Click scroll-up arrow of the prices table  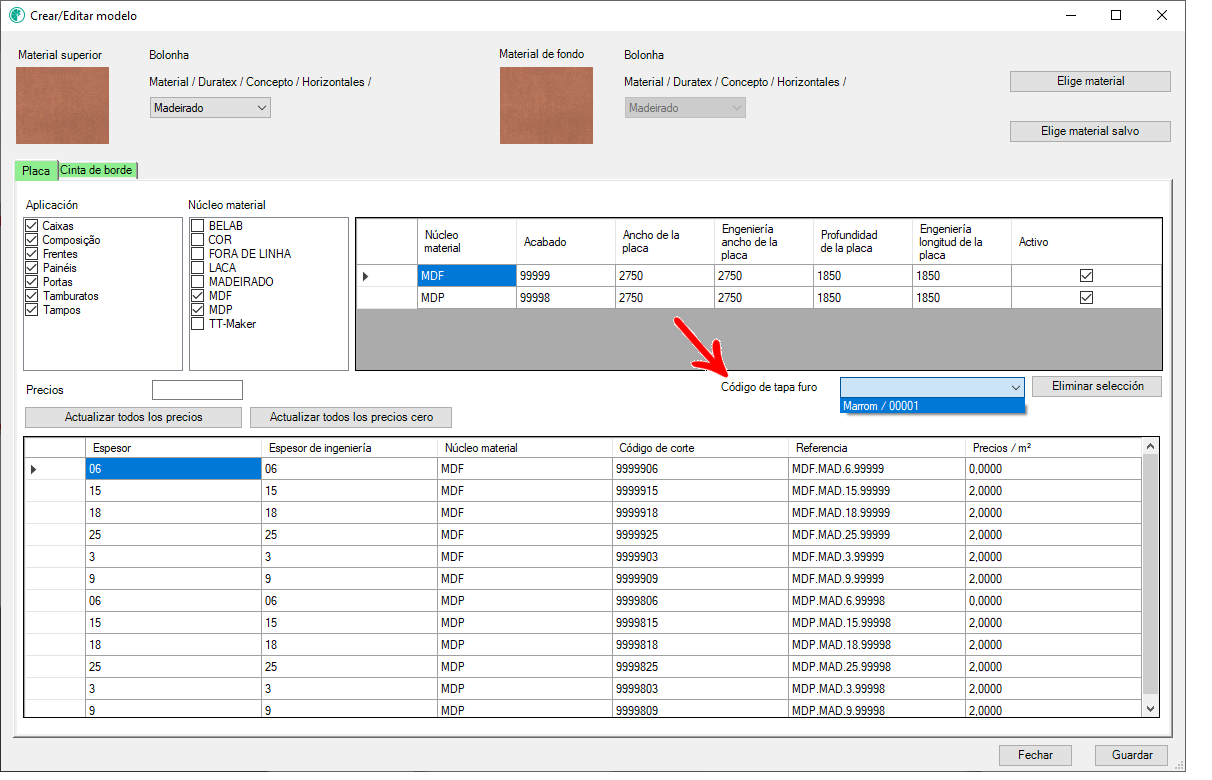pyautogui.click(x=1150, y=447)
